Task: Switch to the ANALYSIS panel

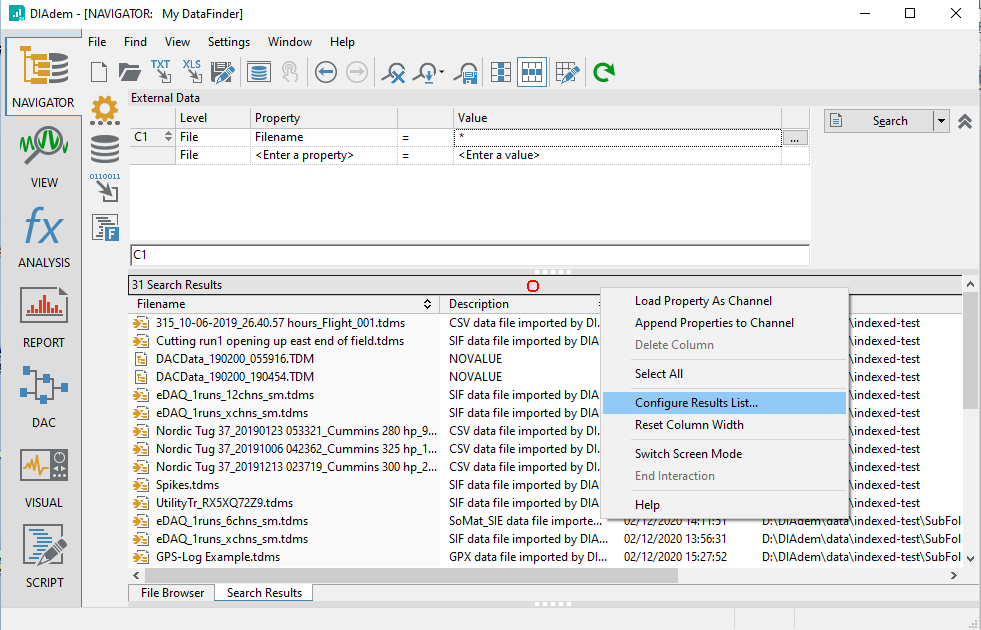Action: pyautogui.click(x=44, y=238)
